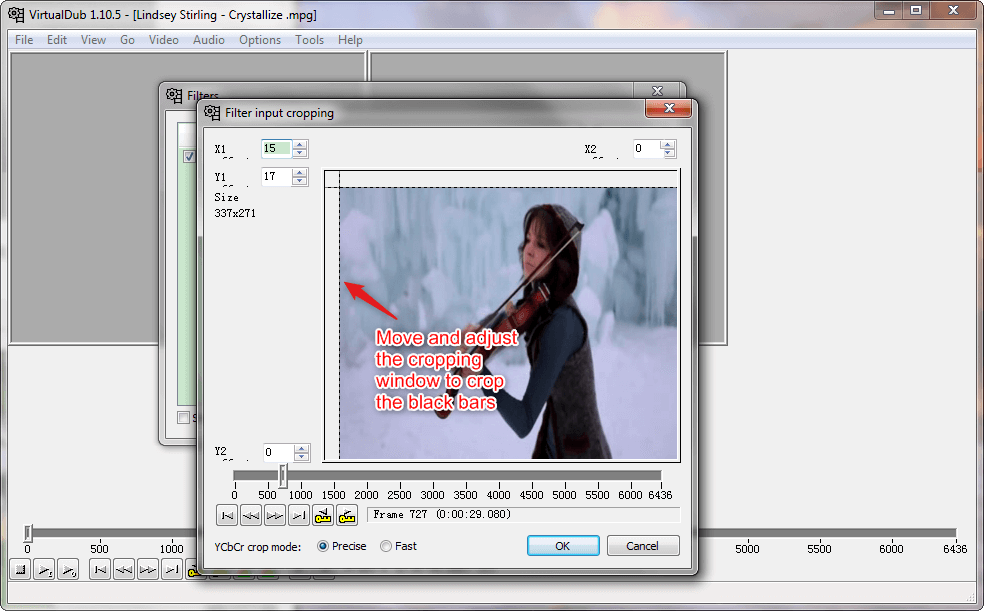The height and width of the screenshot is (611, 984).
Task: Toggle the filter checkbox in Filters list
Action: pyautogui.click(x=188, y=157)
